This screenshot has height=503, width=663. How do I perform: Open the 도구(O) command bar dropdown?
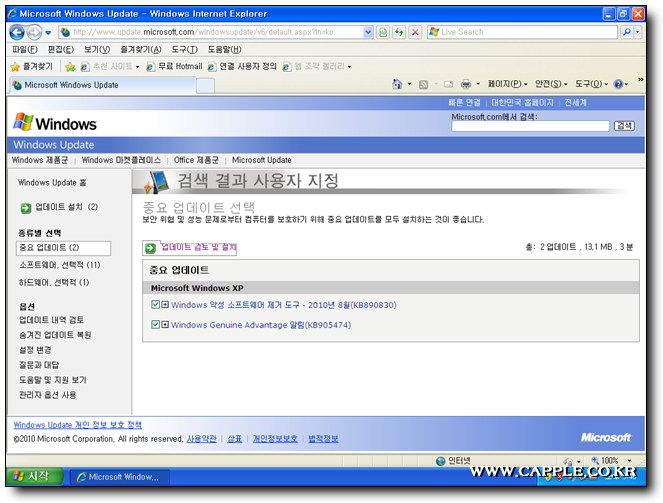point(592,84)
